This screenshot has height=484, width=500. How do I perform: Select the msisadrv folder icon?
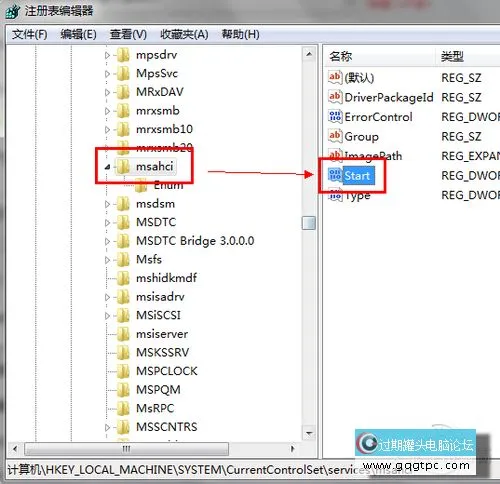click(x=123, y=297)
